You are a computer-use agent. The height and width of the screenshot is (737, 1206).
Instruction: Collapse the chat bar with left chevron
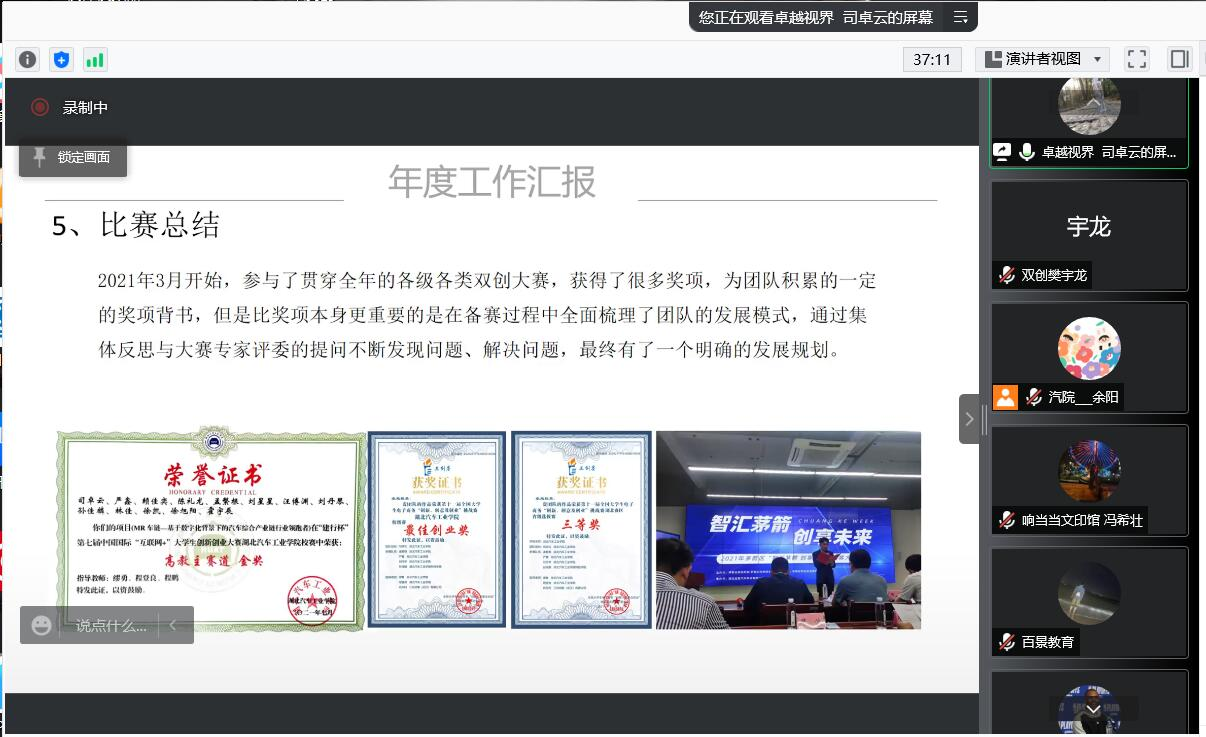pyautogui.click(x=172, y=625)
